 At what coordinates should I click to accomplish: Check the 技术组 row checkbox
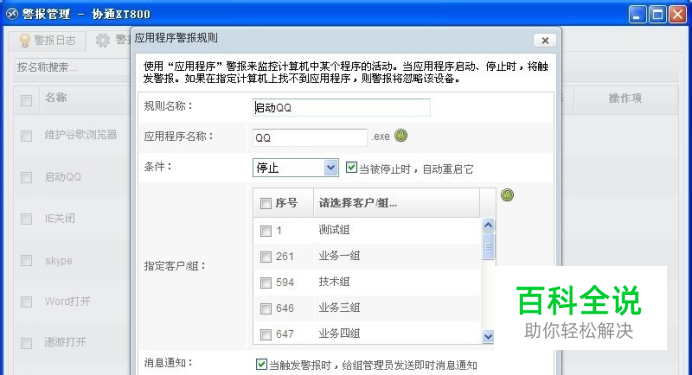pos(266,283)
